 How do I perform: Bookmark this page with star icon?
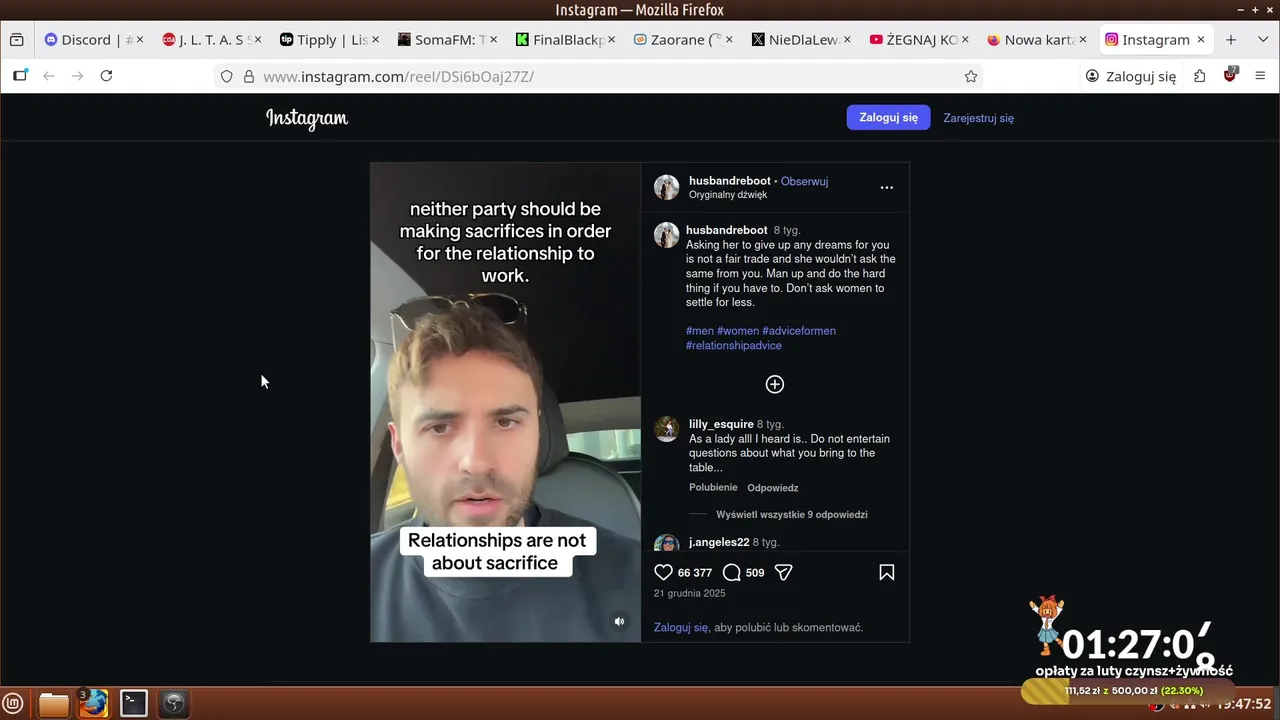(x=970, y=76)
